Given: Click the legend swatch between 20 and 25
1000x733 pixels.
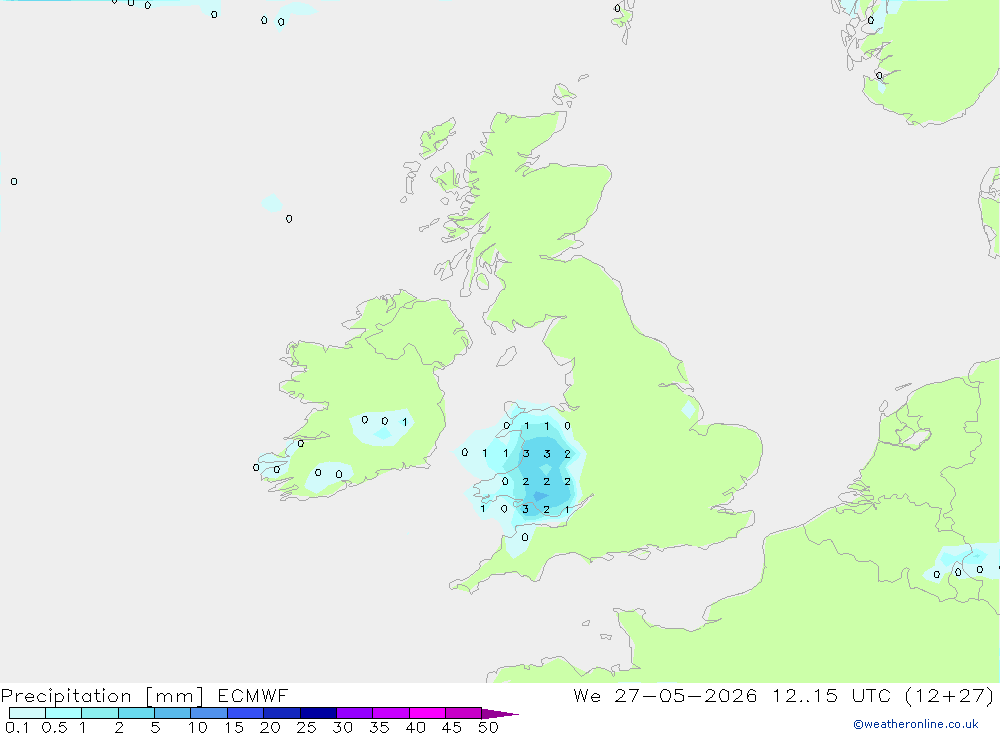Looking at the screenshot, I should [282, 713].
